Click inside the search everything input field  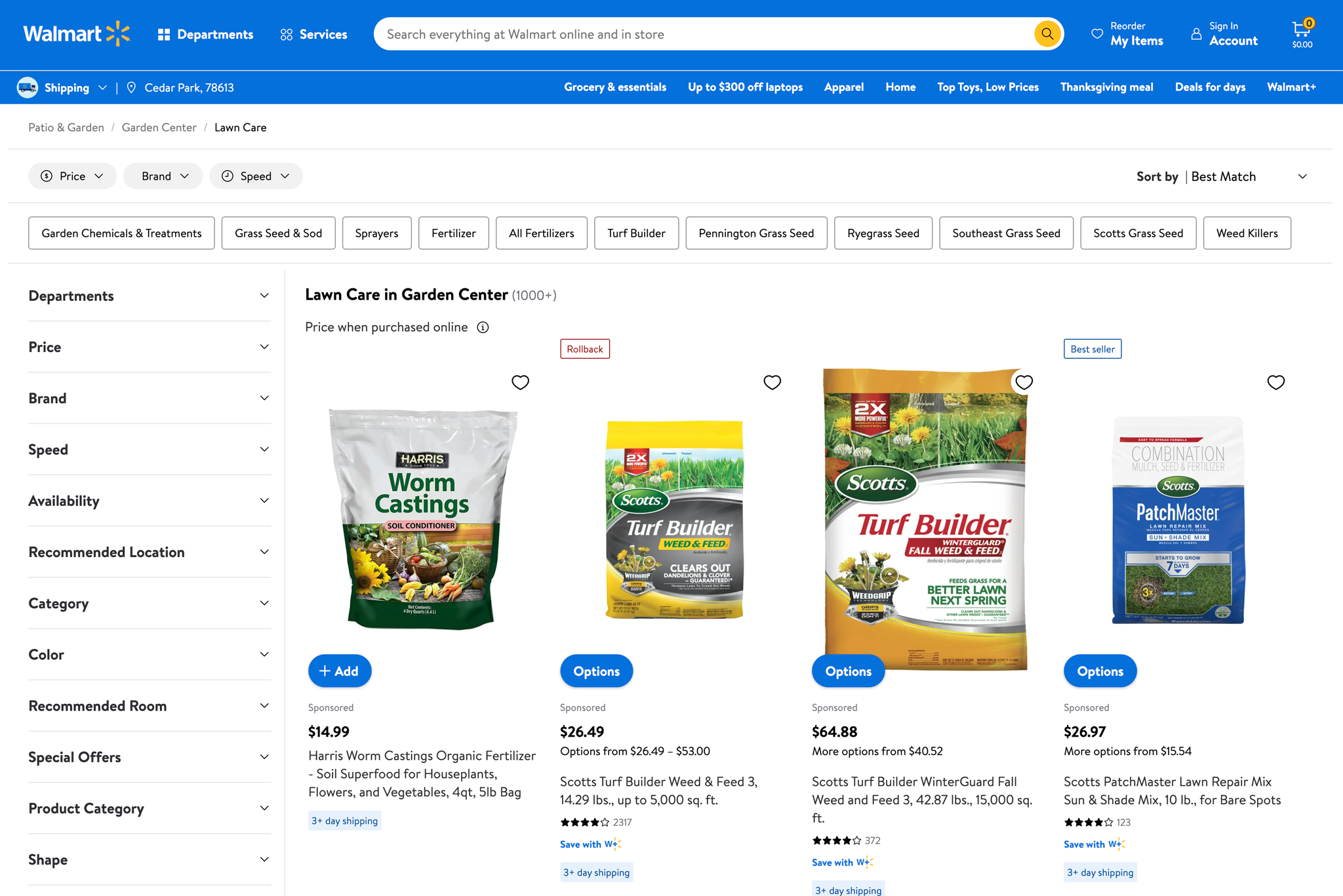point(656,33)
